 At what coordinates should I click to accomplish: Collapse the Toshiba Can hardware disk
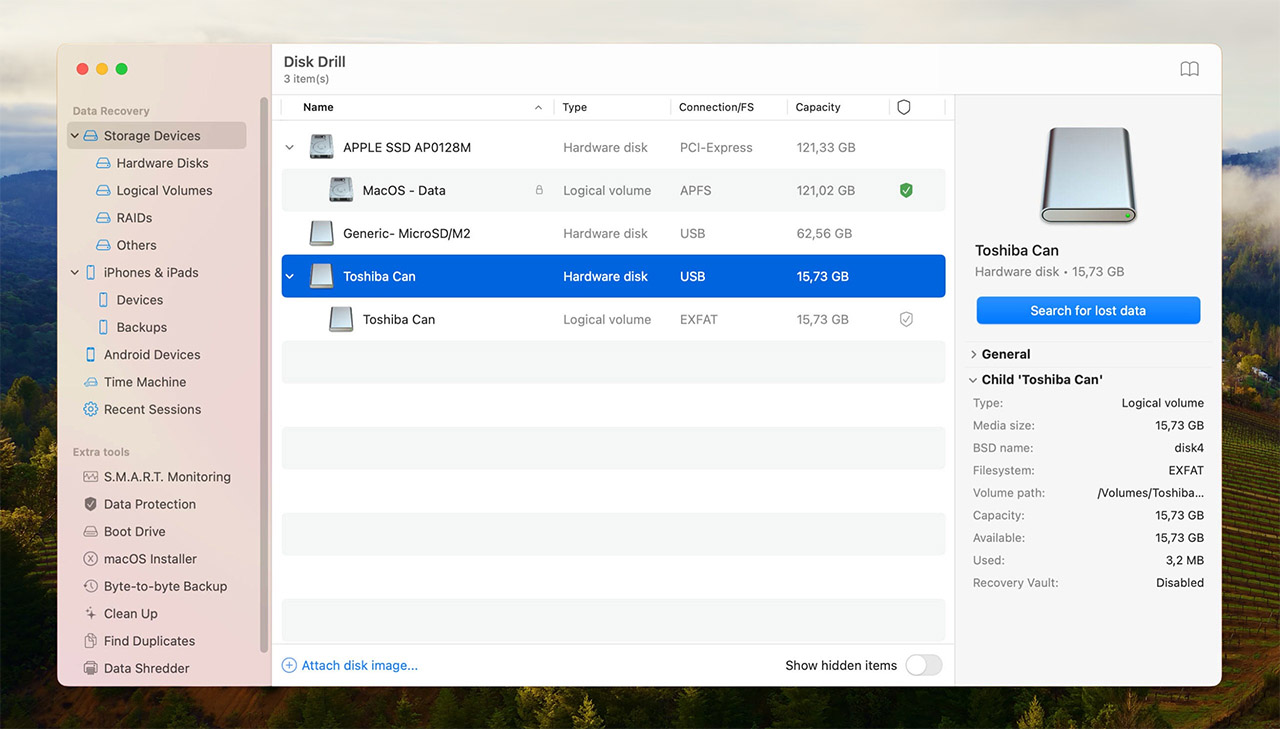coord(289,276)
